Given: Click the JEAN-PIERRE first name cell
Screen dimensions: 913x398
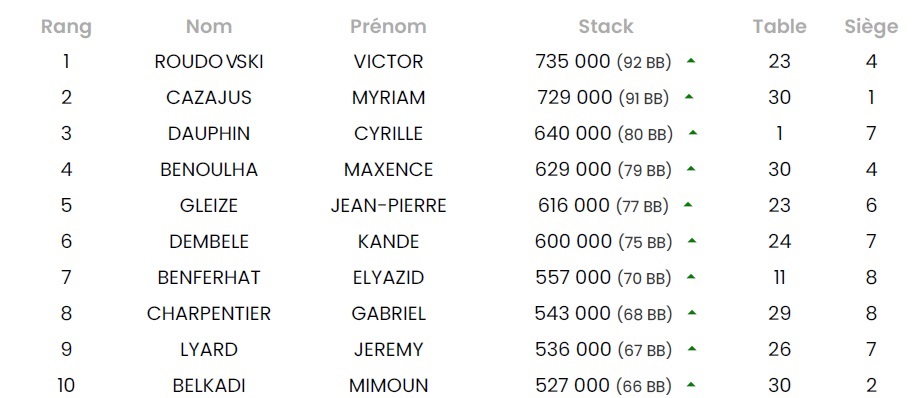Looking at the screenshot, I should [x=388, y=205].
